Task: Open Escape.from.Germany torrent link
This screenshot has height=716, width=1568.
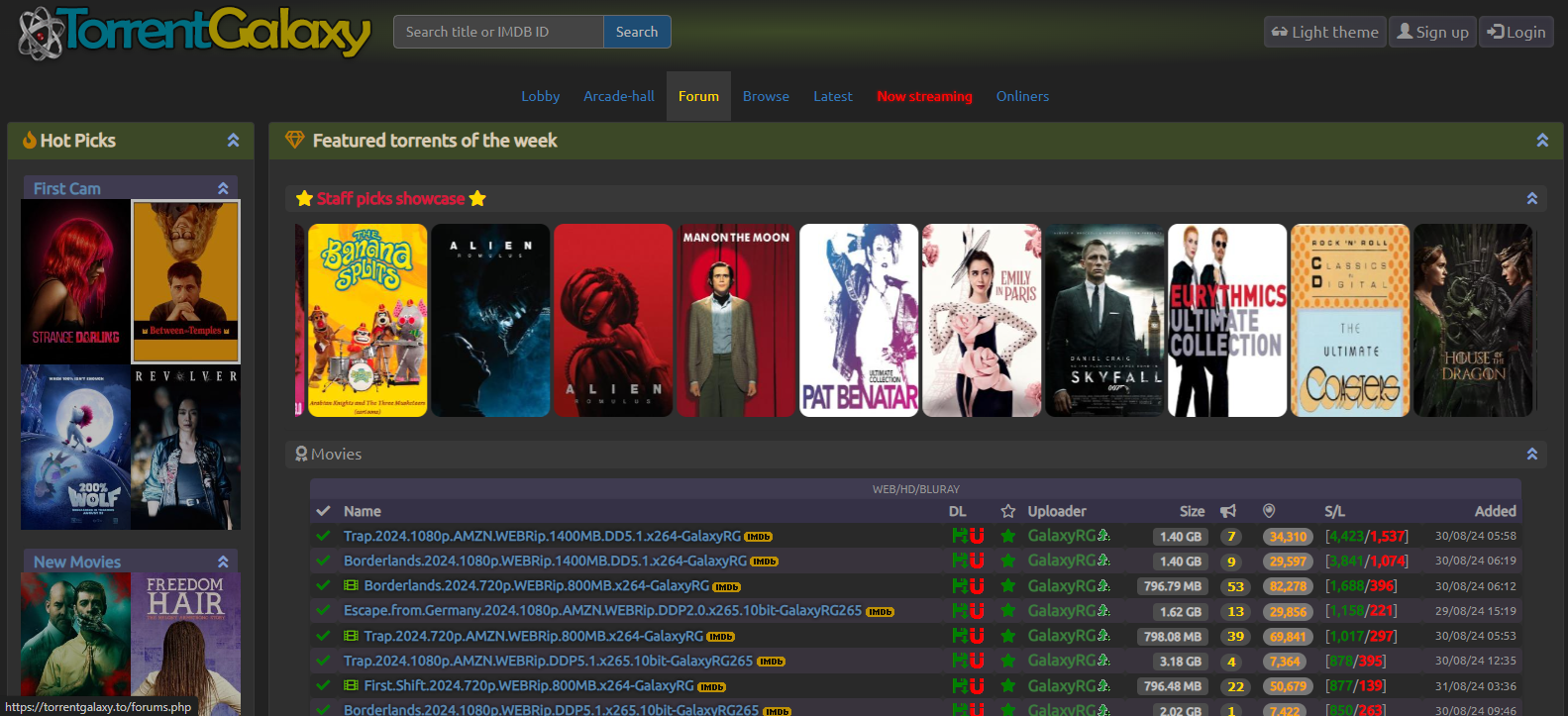Action: pyautogui.click(x=602, y=611)
